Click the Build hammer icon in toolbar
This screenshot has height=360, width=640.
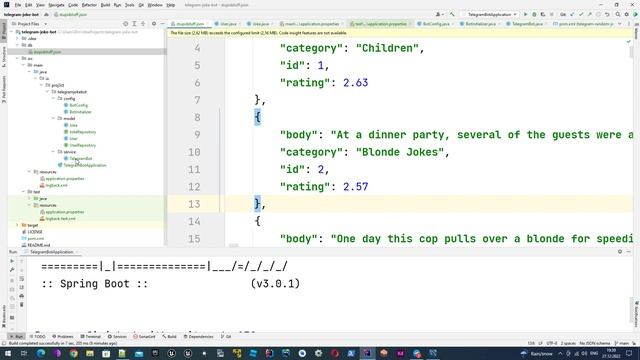click(x=452, y=15)
